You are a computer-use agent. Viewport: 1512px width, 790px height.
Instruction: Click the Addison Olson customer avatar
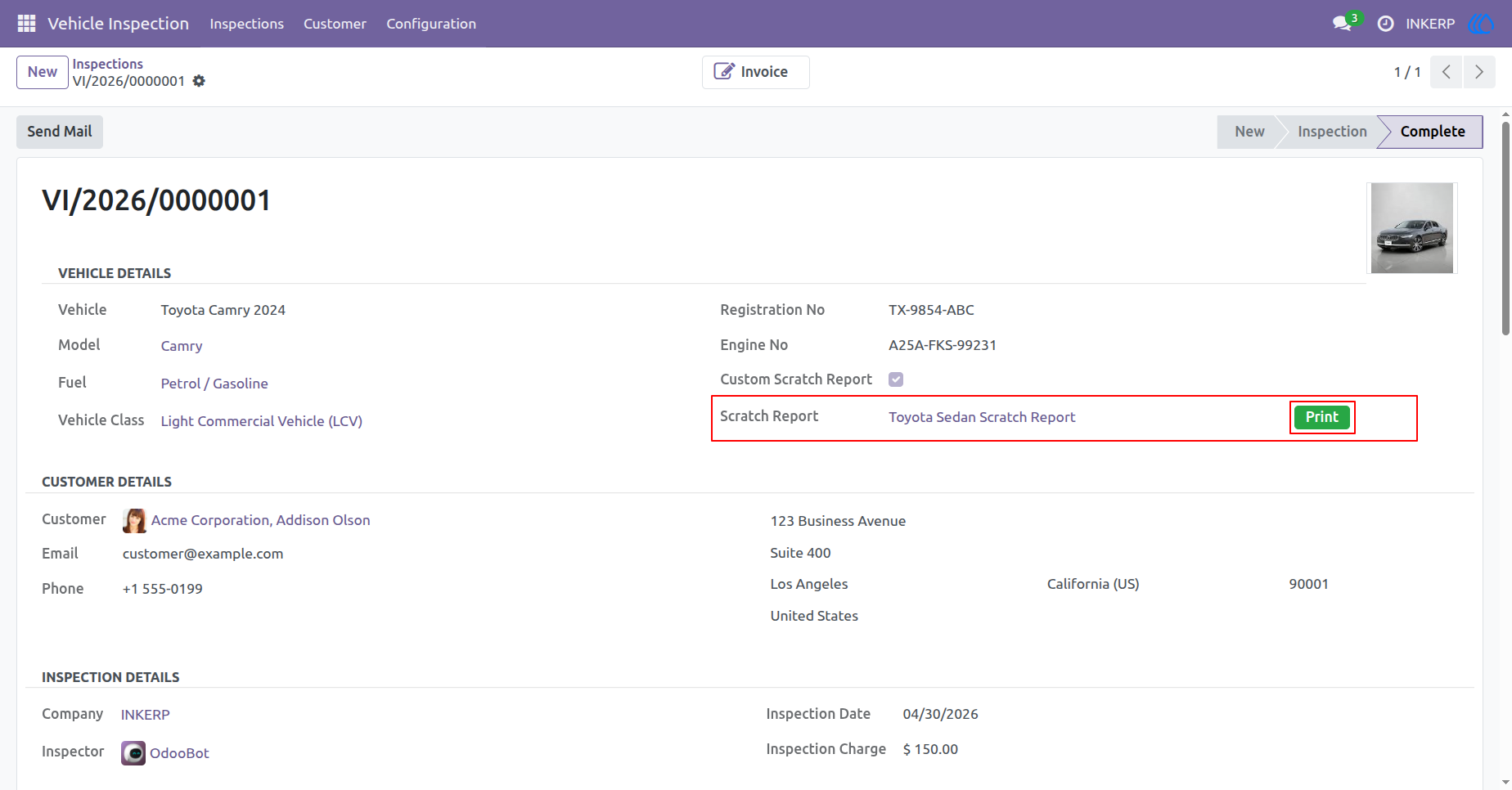[x=134, y=520]
